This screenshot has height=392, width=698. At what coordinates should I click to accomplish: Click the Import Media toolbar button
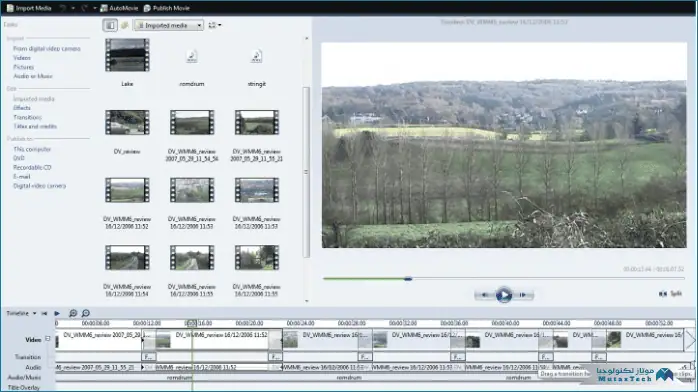coord(29,8)
